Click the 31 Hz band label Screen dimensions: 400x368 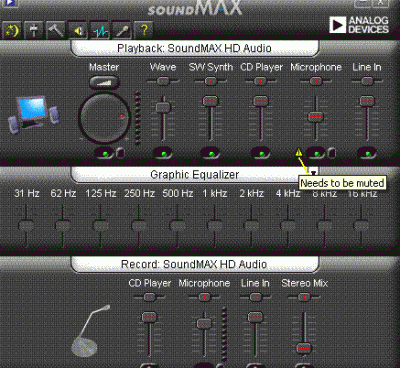coord(27,193)
